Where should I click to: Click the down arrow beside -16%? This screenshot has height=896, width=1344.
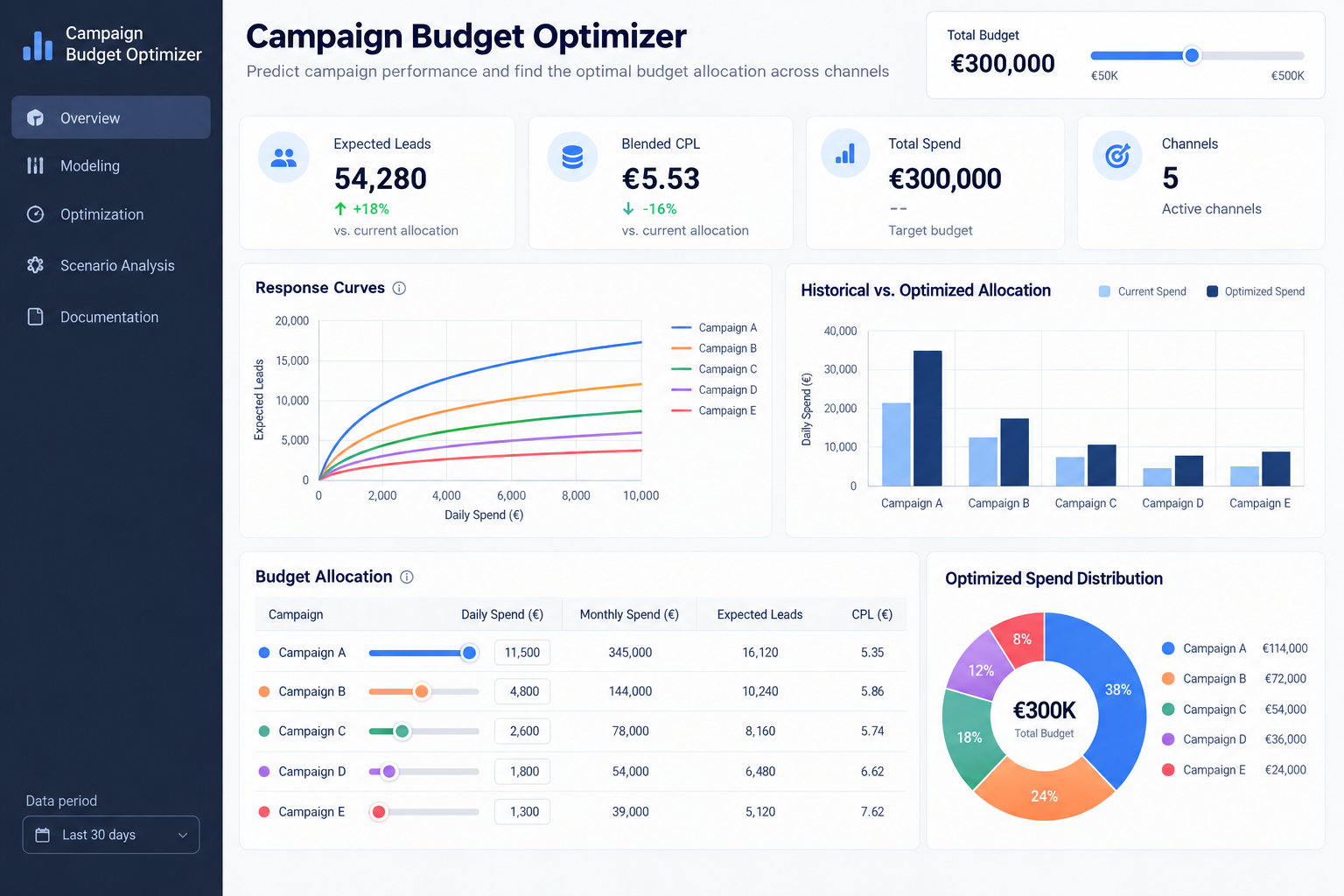[x=628, y=209]
